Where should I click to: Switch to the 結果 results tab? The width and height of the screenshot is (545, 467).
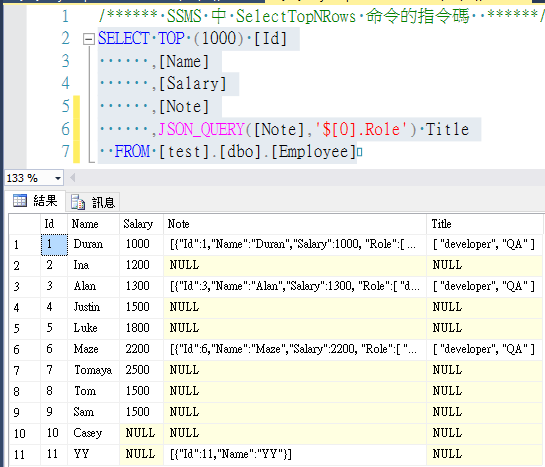[x=35, y=200]
